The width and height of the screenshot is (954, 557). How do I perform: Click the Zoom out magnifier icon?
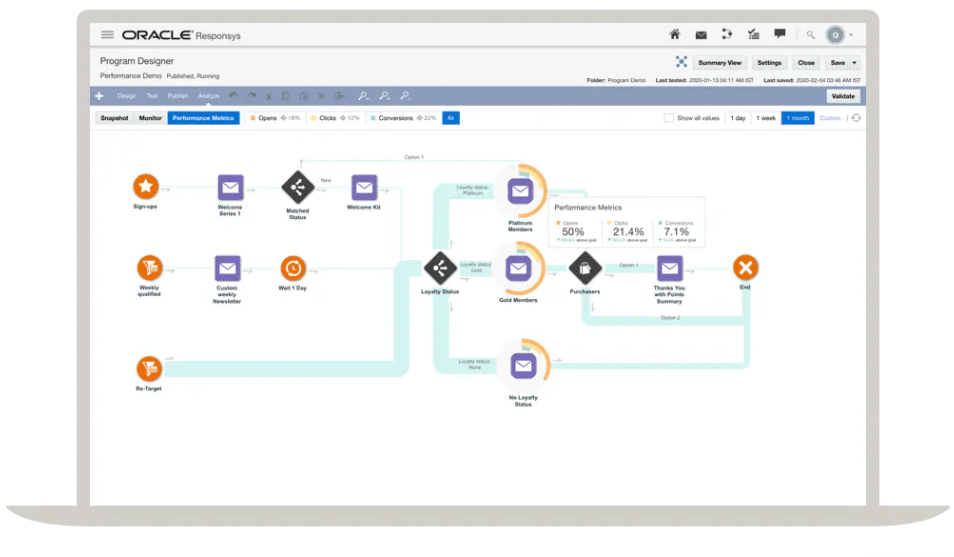(405, 96)
